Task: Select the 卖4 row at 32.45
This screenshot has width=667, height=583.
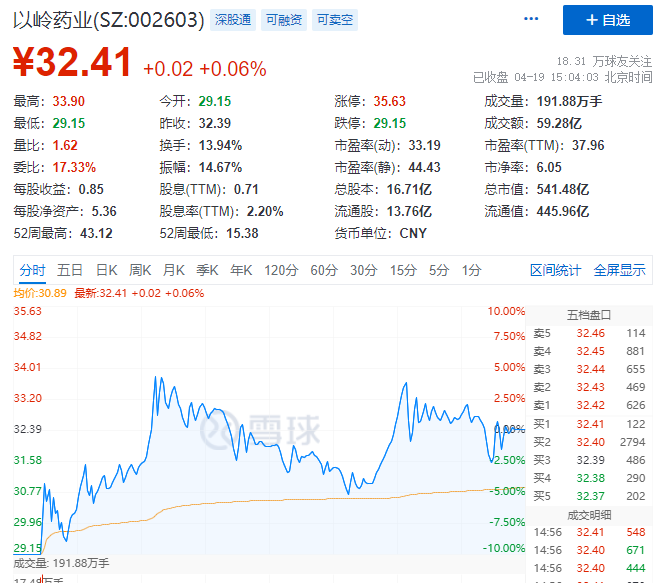Action: coord(589,351)
